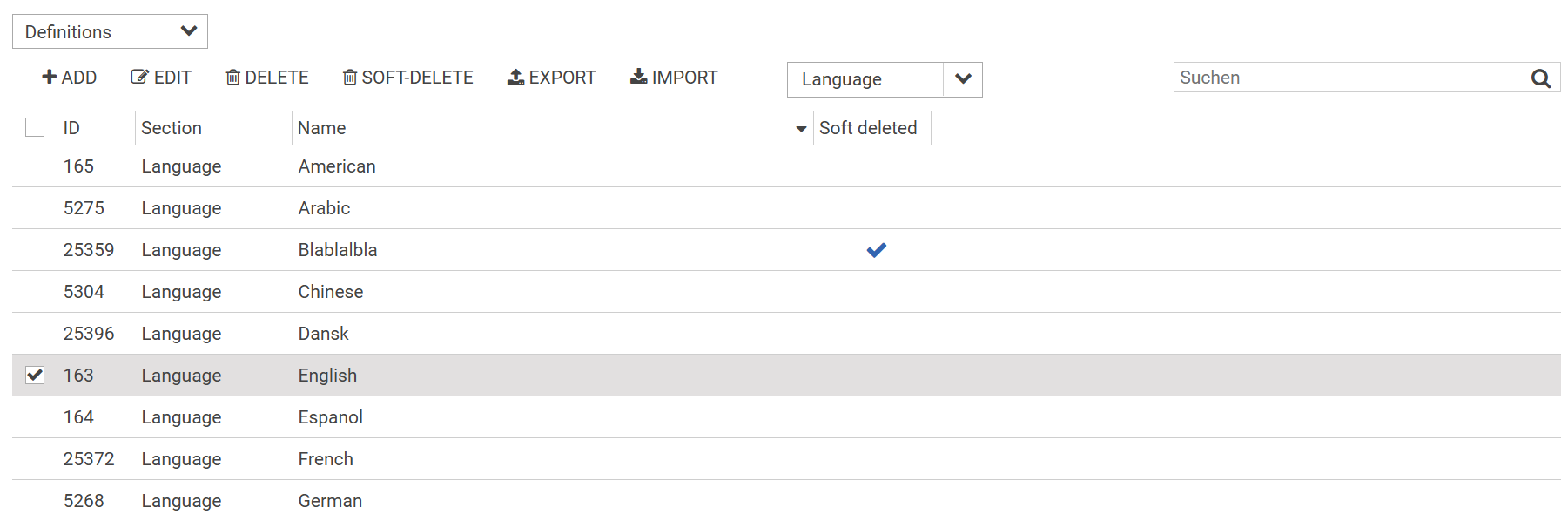Viewport: 1568px width, 521px height.
Task: Click the Suchen search input field
Action: coord(1348,78)
